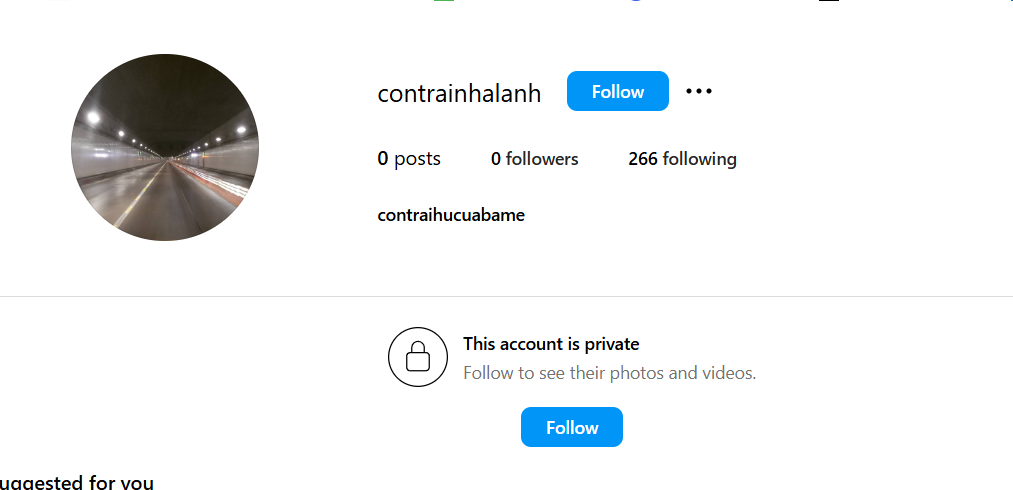Click the word "followers" in stats
This screenshot has height=490, width=1013.
(x=542, y=159)
